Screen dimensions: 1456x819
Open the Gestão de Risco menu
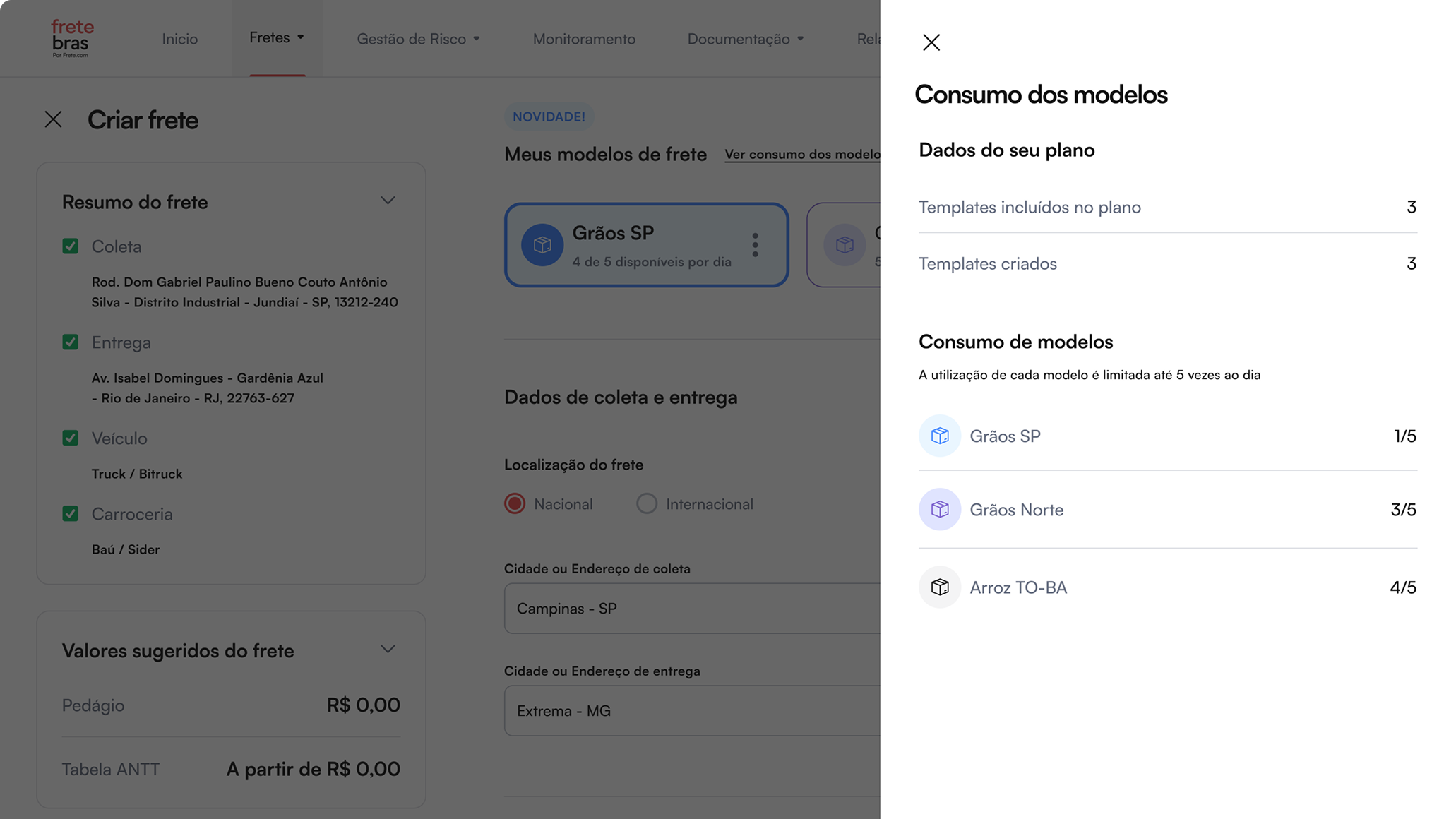[418, 39]
